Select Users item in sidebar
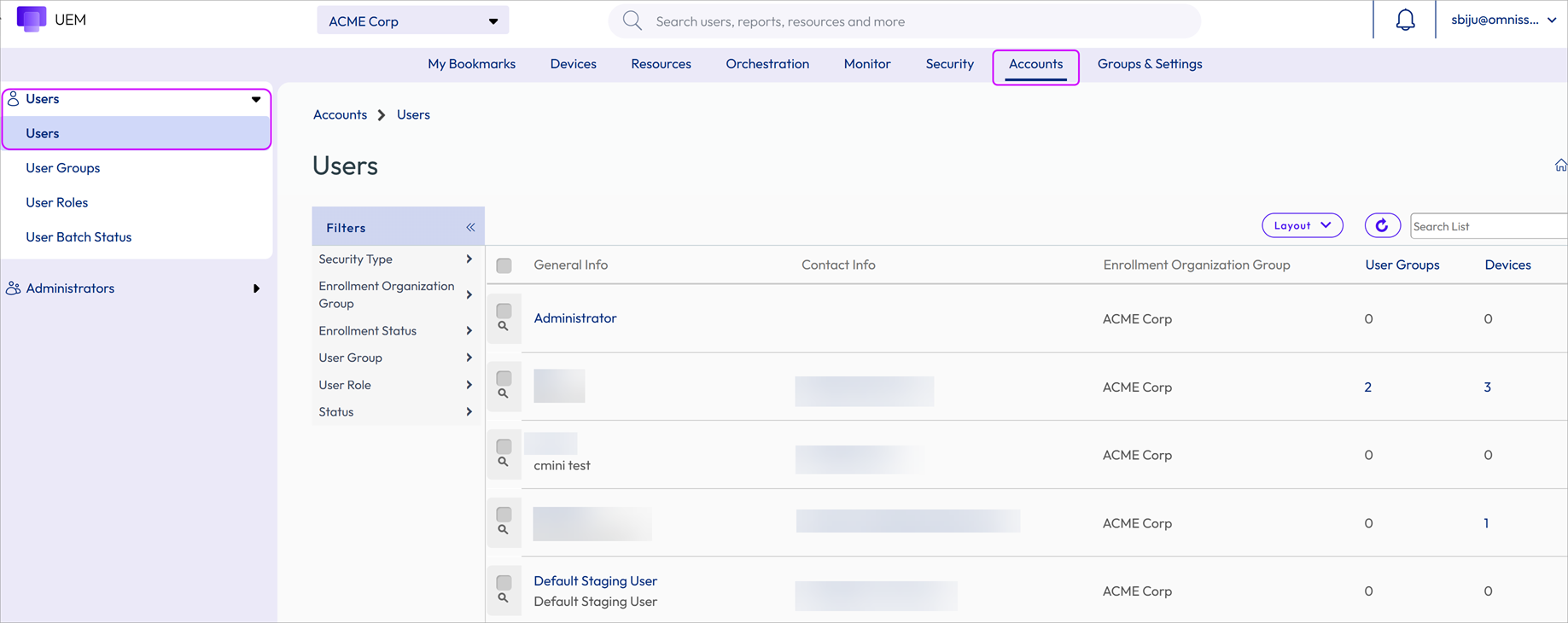The image size is (1568, 623). [137, 133]
